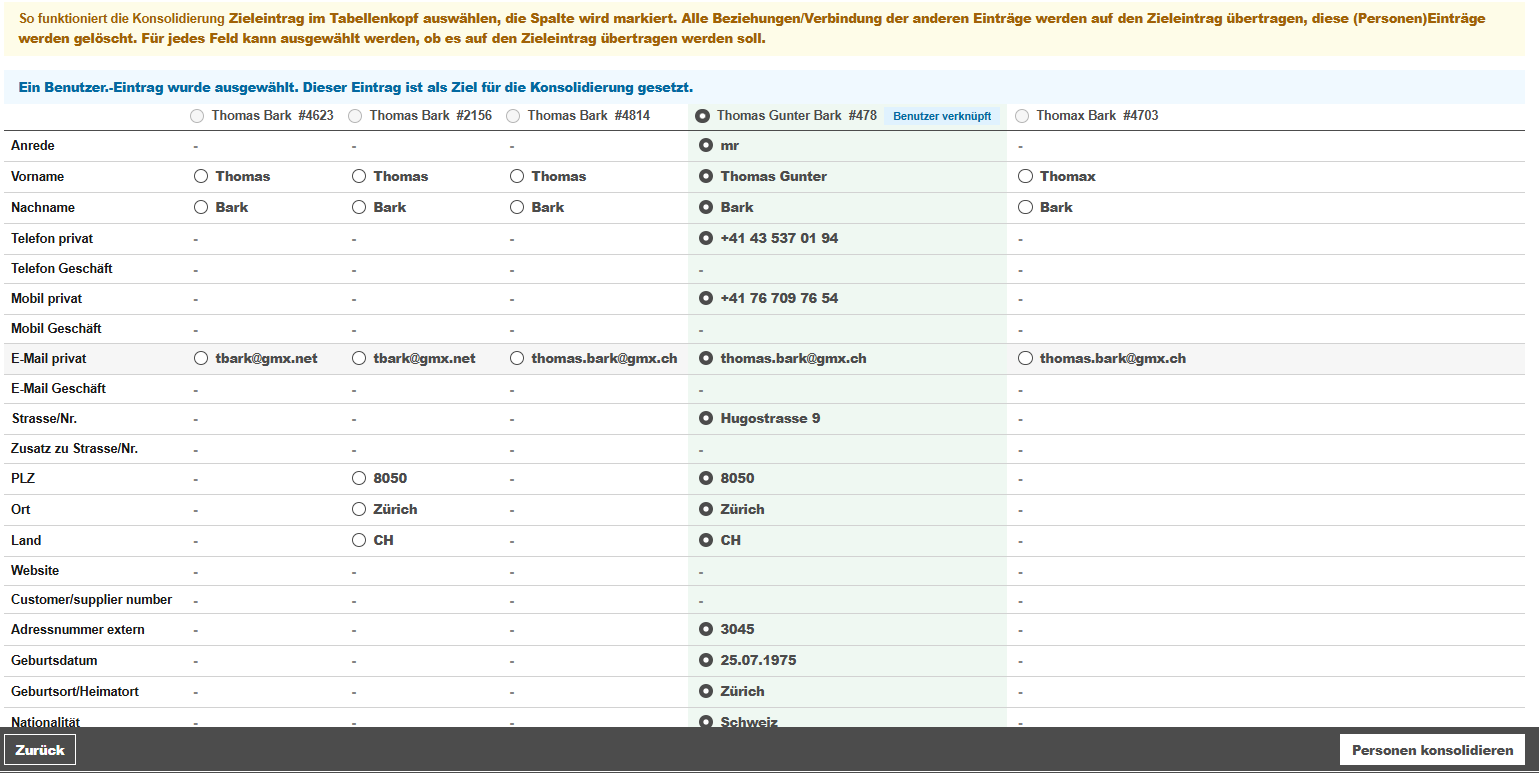Click the Customer/supplier number row label
Screen dimensions: 1539x773
92,600
